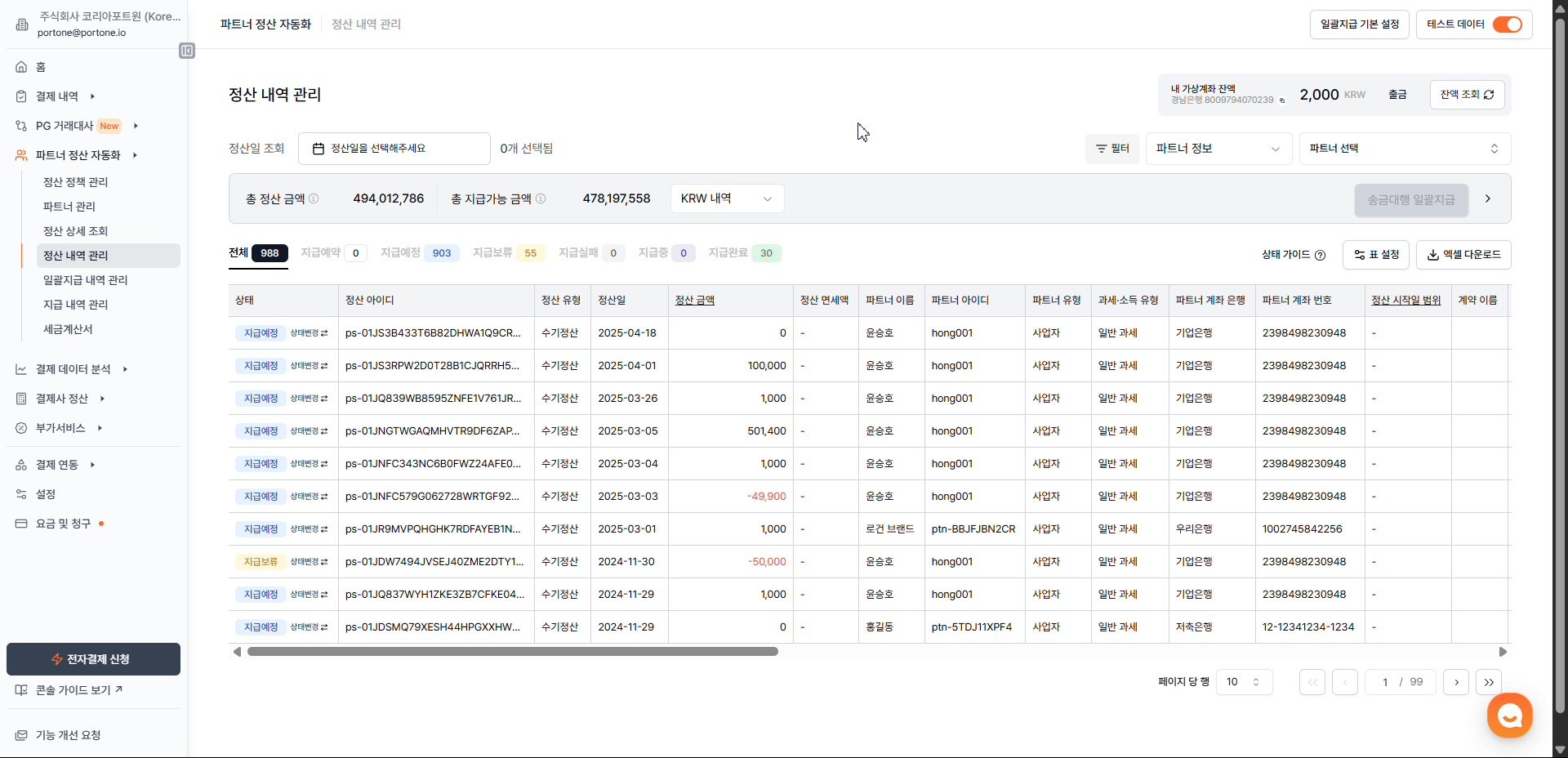Select the 지급완료 30 tab
Screen dimensions: 1568x758
[744, 253]
